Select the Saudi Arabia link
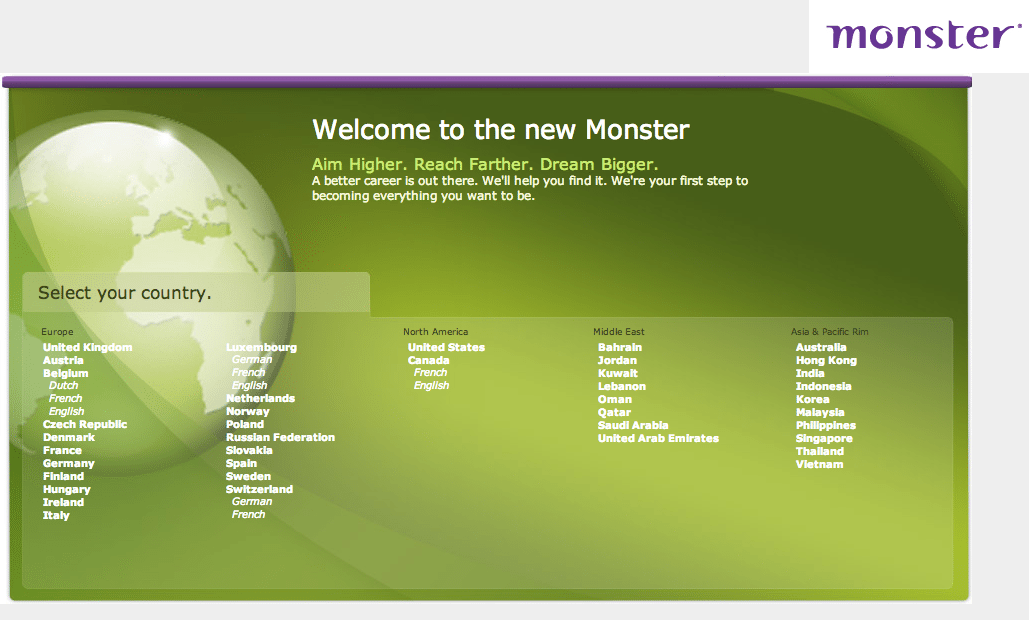 (633, 426)
